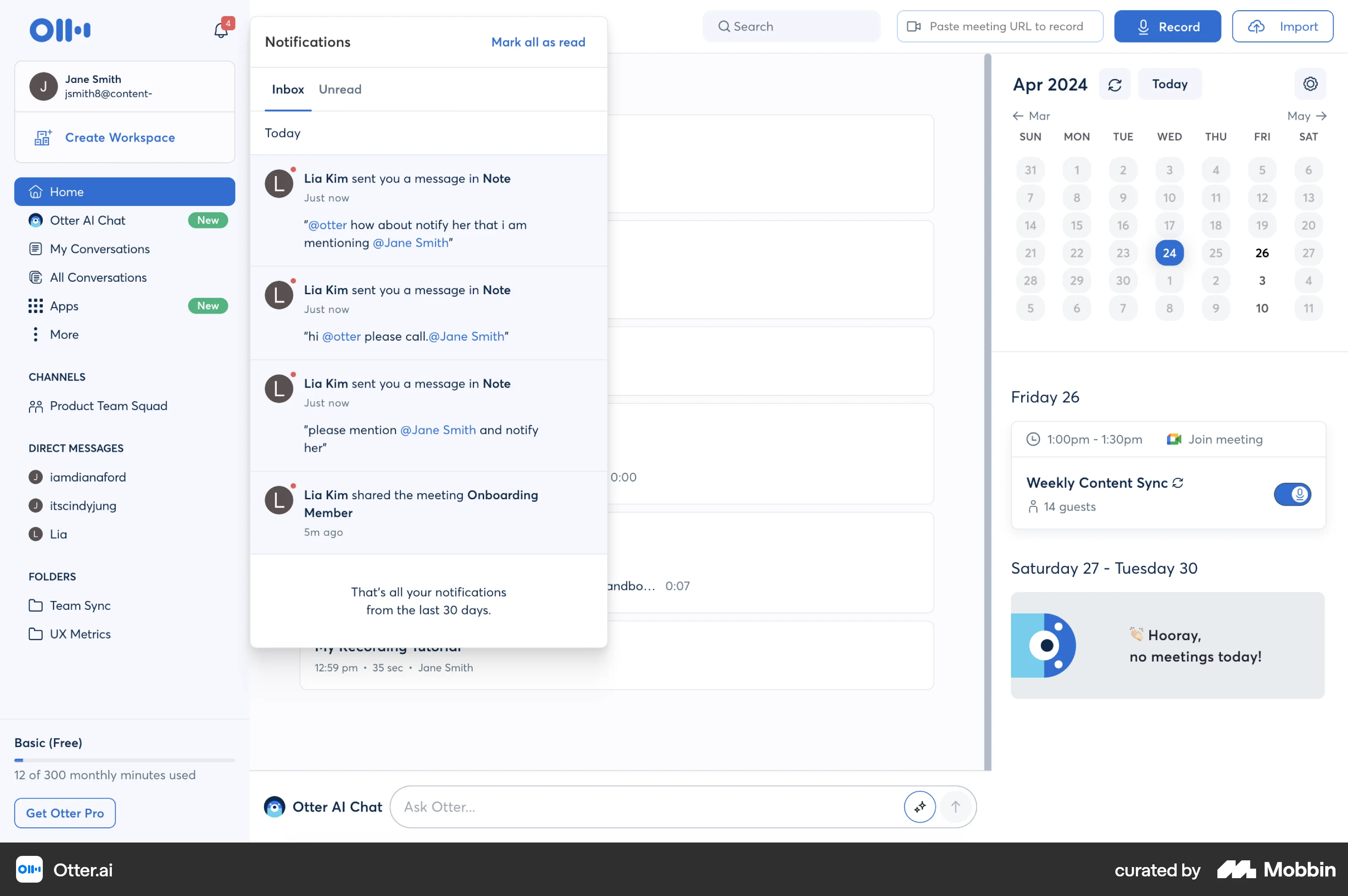Click Lia Kim's avatar on the Onboarding Member notification

[279, 500]
